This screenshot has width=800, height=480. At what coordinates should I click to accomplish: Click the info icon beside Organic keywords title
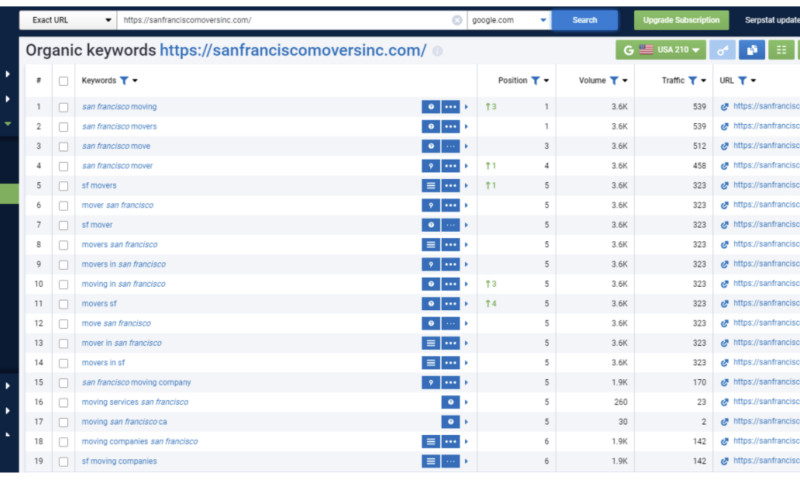coord(437,51)
